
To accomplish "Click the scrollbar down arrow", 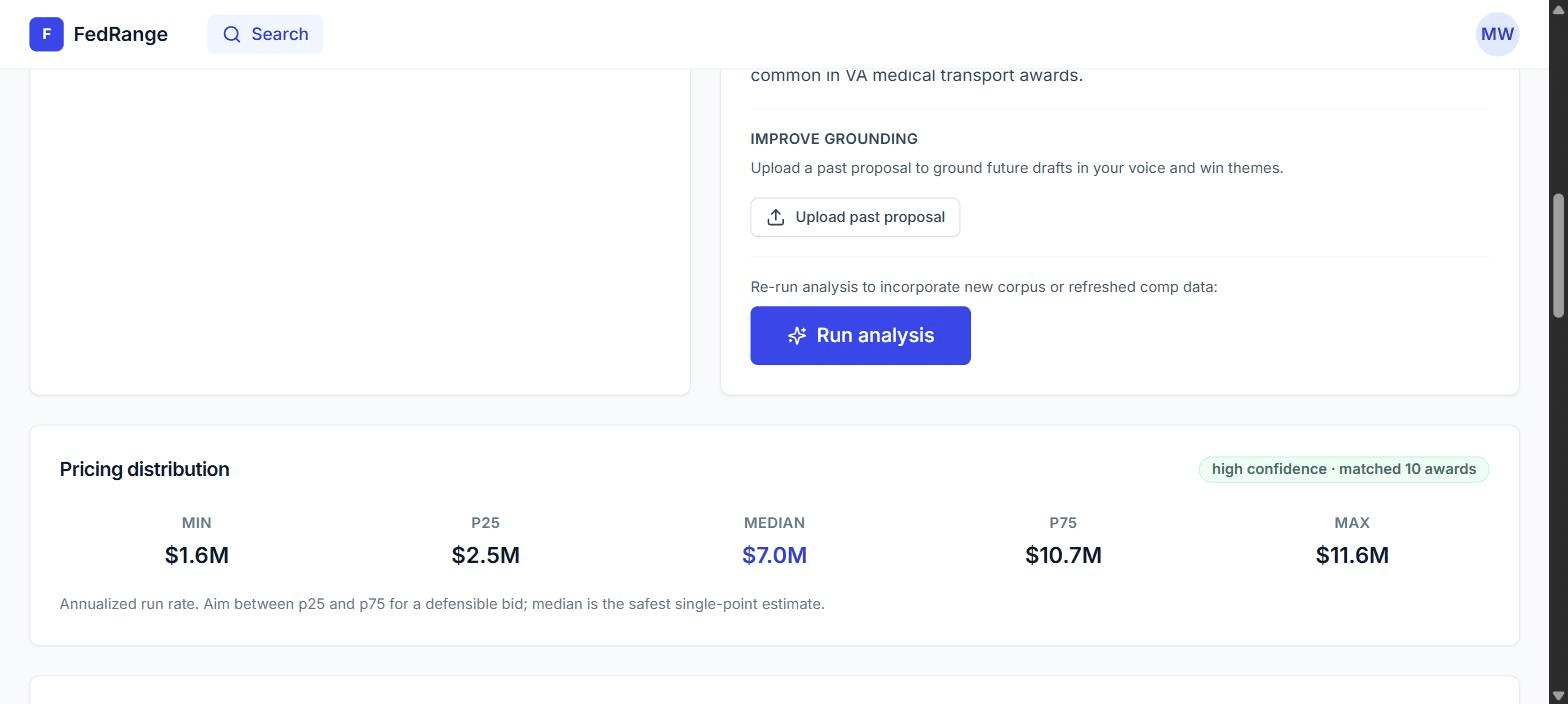I will pos(1558,695).
